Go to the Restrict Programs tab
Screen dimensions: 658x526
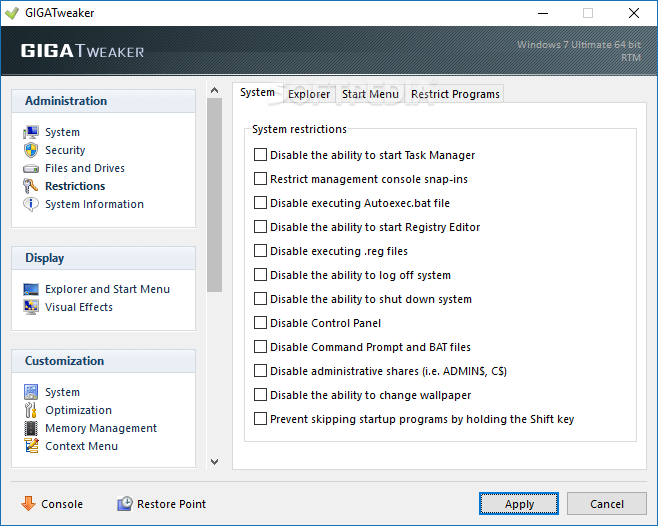coord(455,94)
